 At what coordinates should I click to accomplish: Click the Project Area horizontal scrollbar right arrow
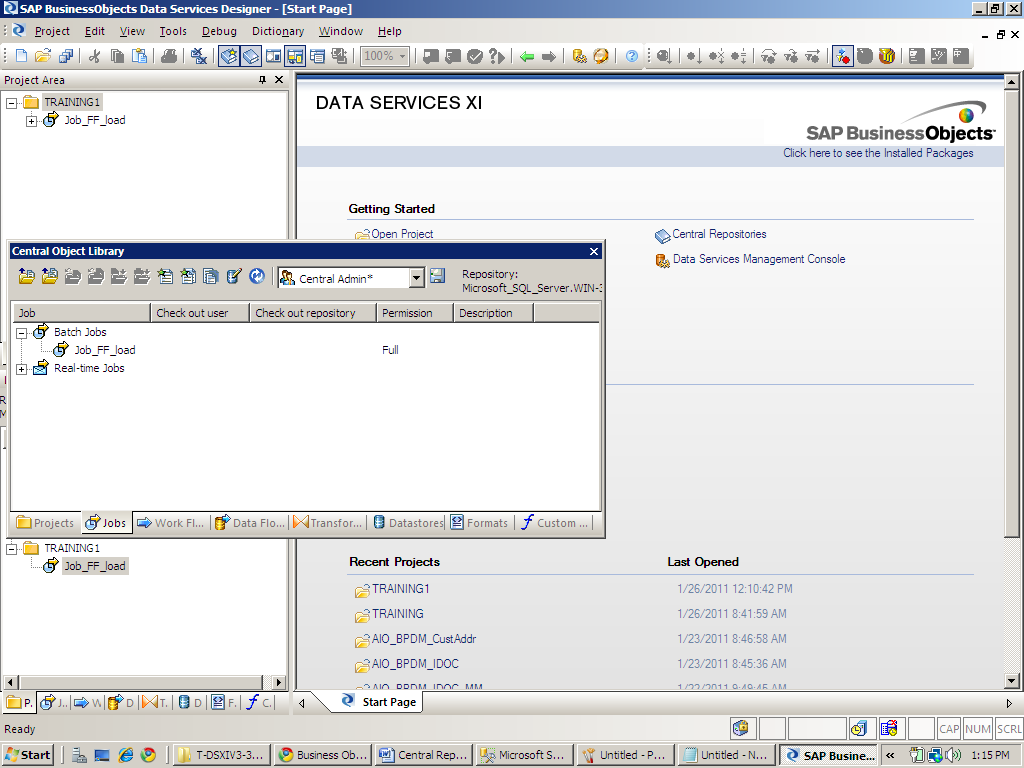pyautogui.click(x=279, y=682)
